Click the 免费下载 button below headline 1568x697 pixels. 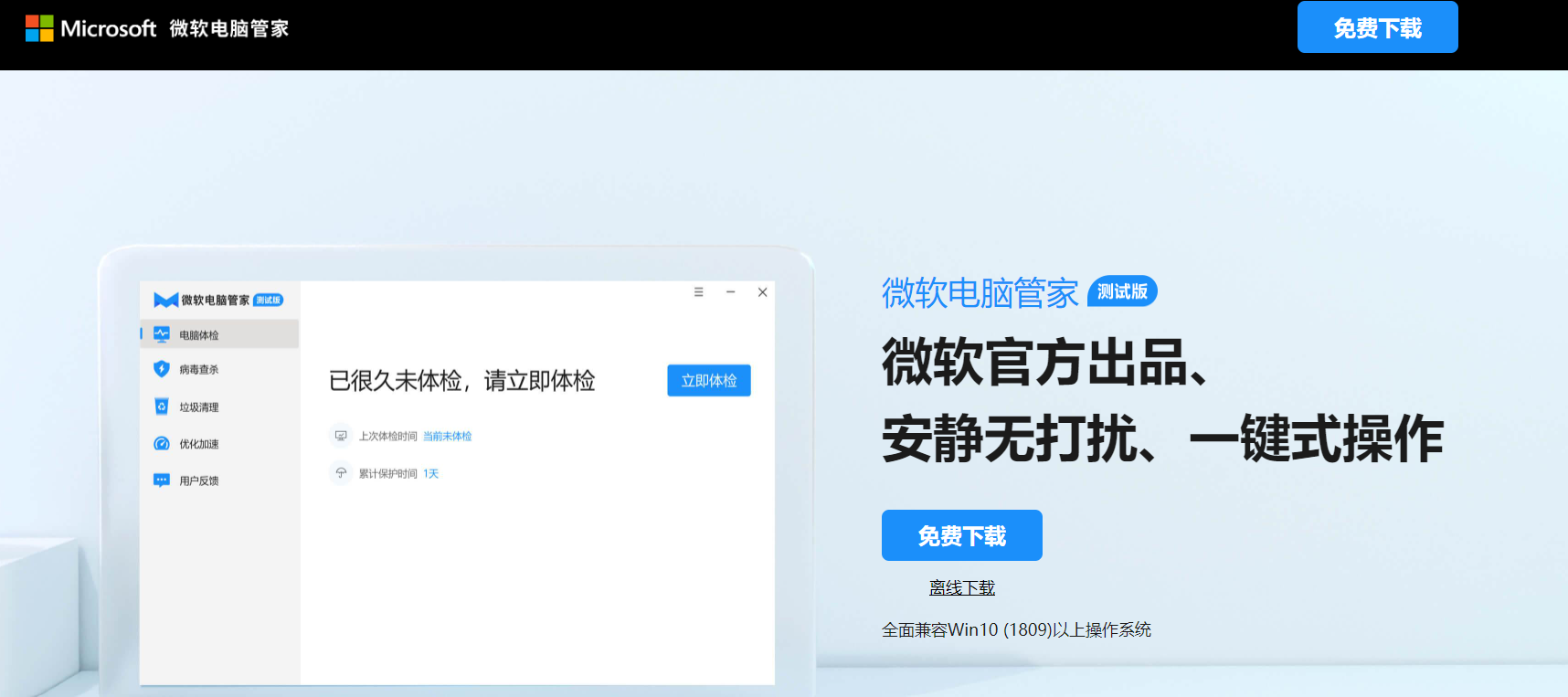point(962,535)
